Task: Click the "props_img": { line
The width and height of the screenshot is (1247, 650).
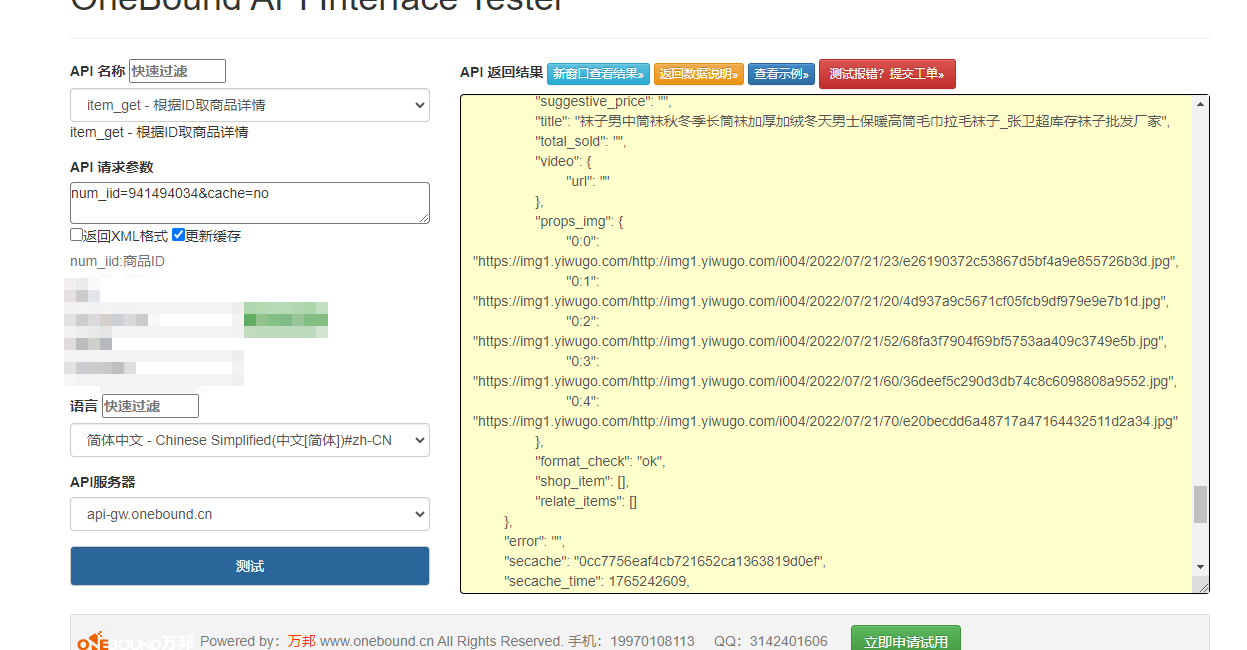Action: 579,221
